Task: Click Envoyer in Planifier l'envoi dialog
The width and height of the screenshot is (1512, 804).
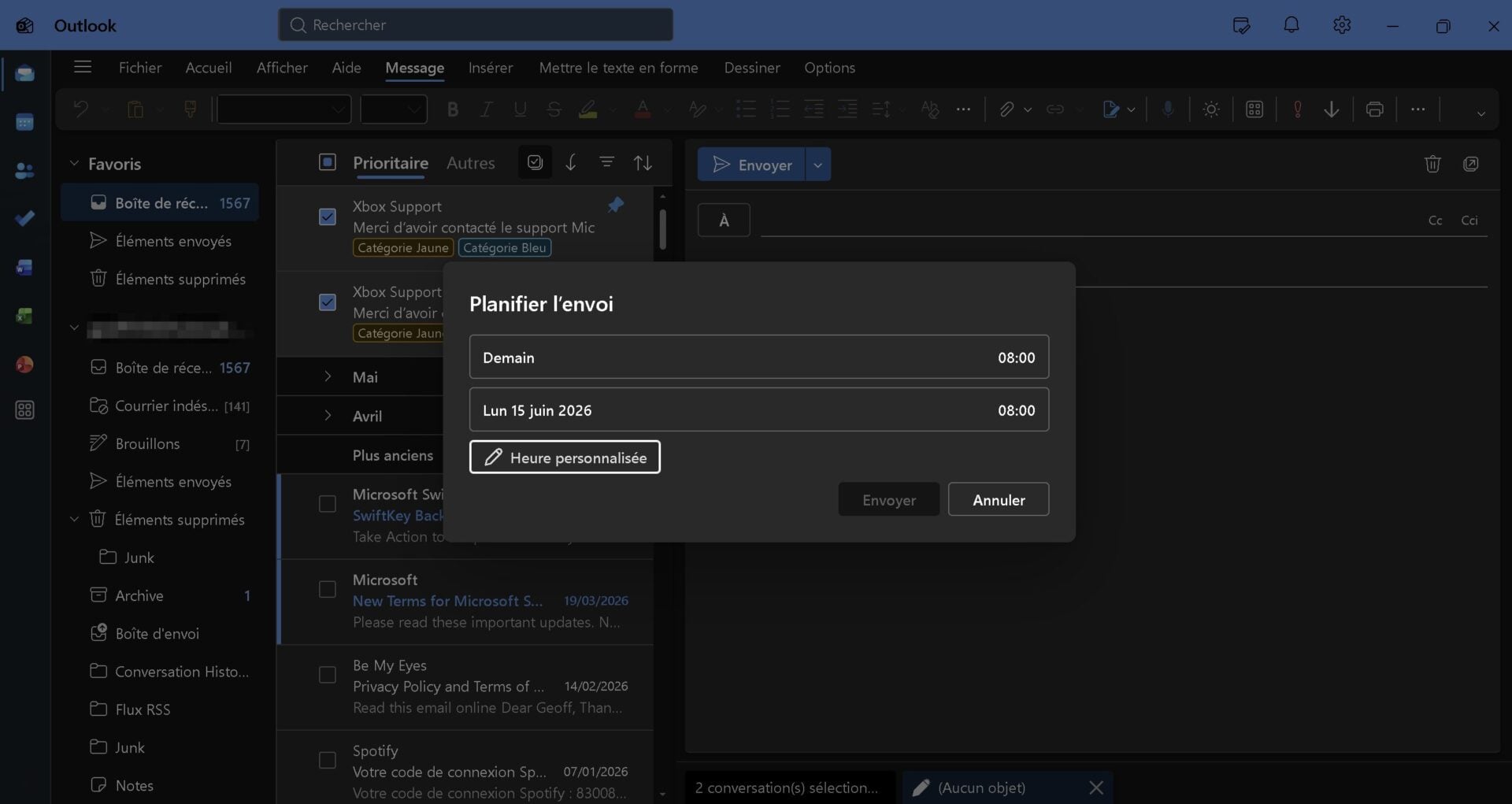Action: [x=889, y=499]
